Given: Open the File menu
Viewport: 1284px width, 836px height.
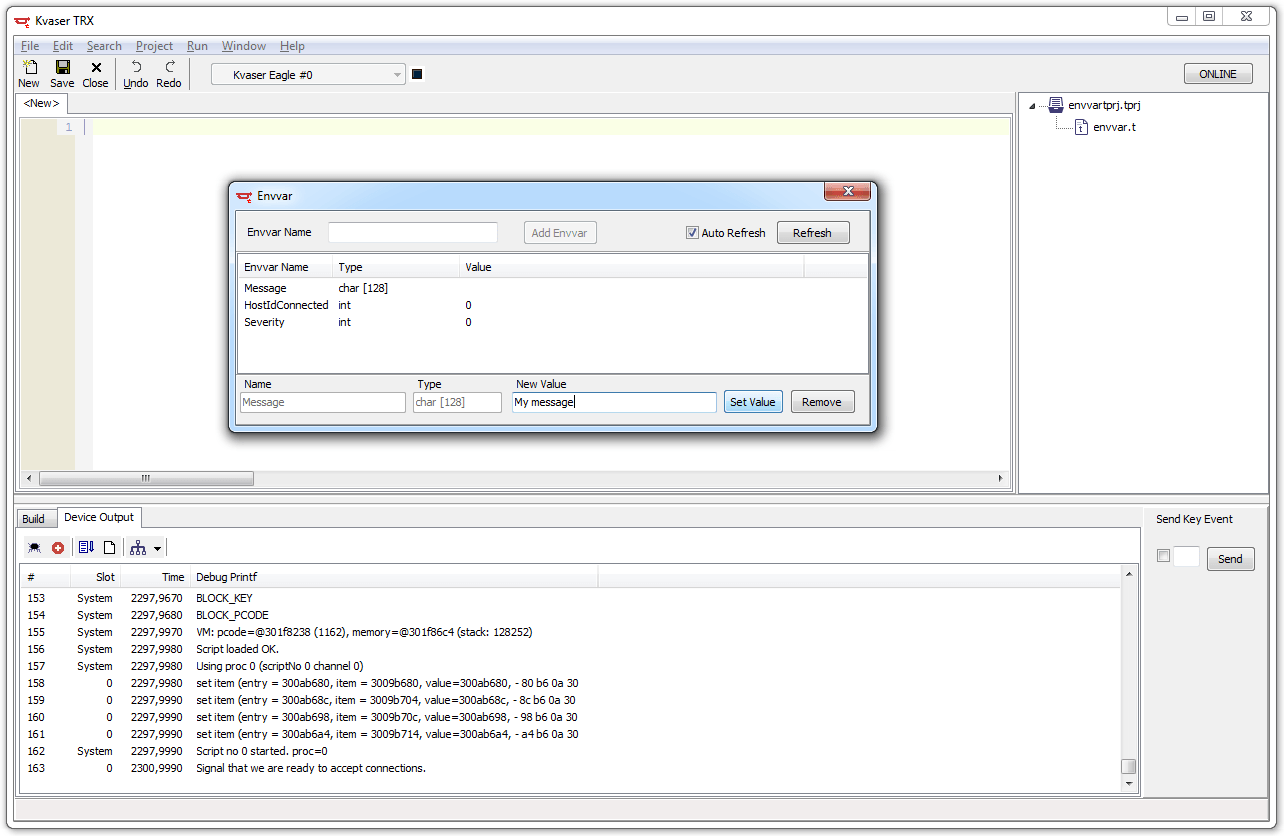Looking at the screenshot, I should point(30,46).
